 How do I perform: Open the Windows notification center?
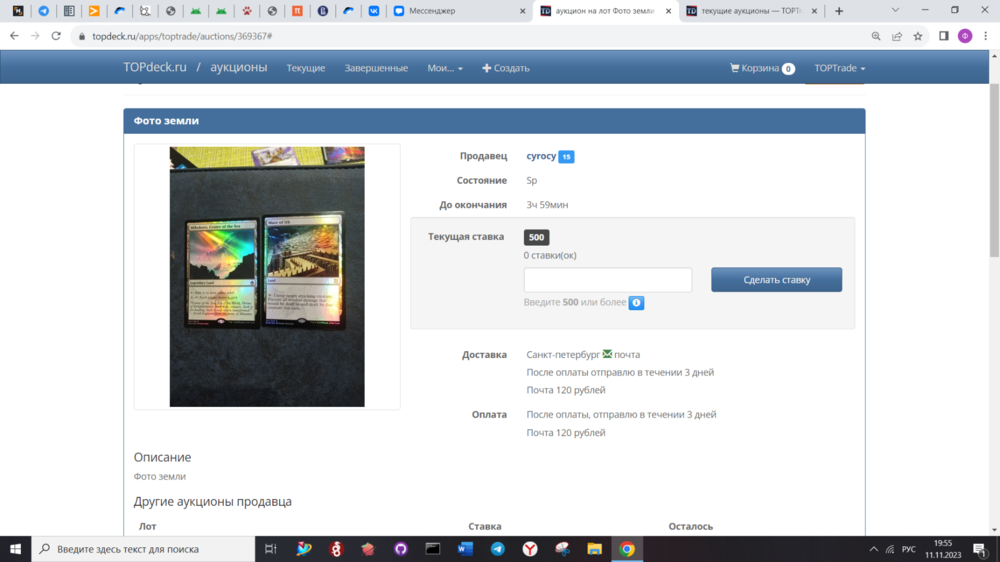point(980,549)
